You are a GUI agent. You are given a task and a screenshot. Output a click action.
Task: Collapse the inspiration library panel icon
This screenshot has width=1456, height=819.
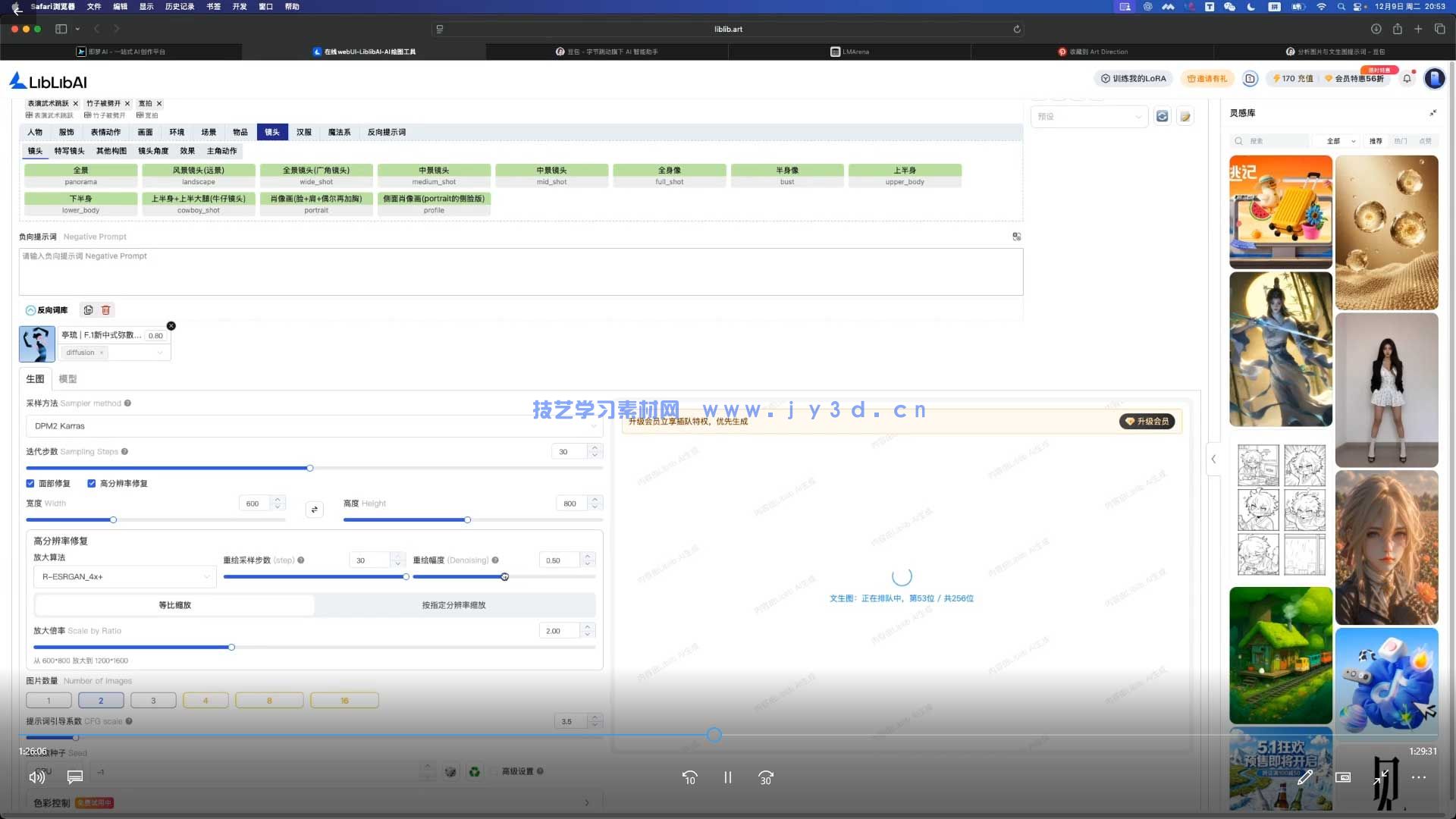pyautogui.click(x=1432, y=113)
